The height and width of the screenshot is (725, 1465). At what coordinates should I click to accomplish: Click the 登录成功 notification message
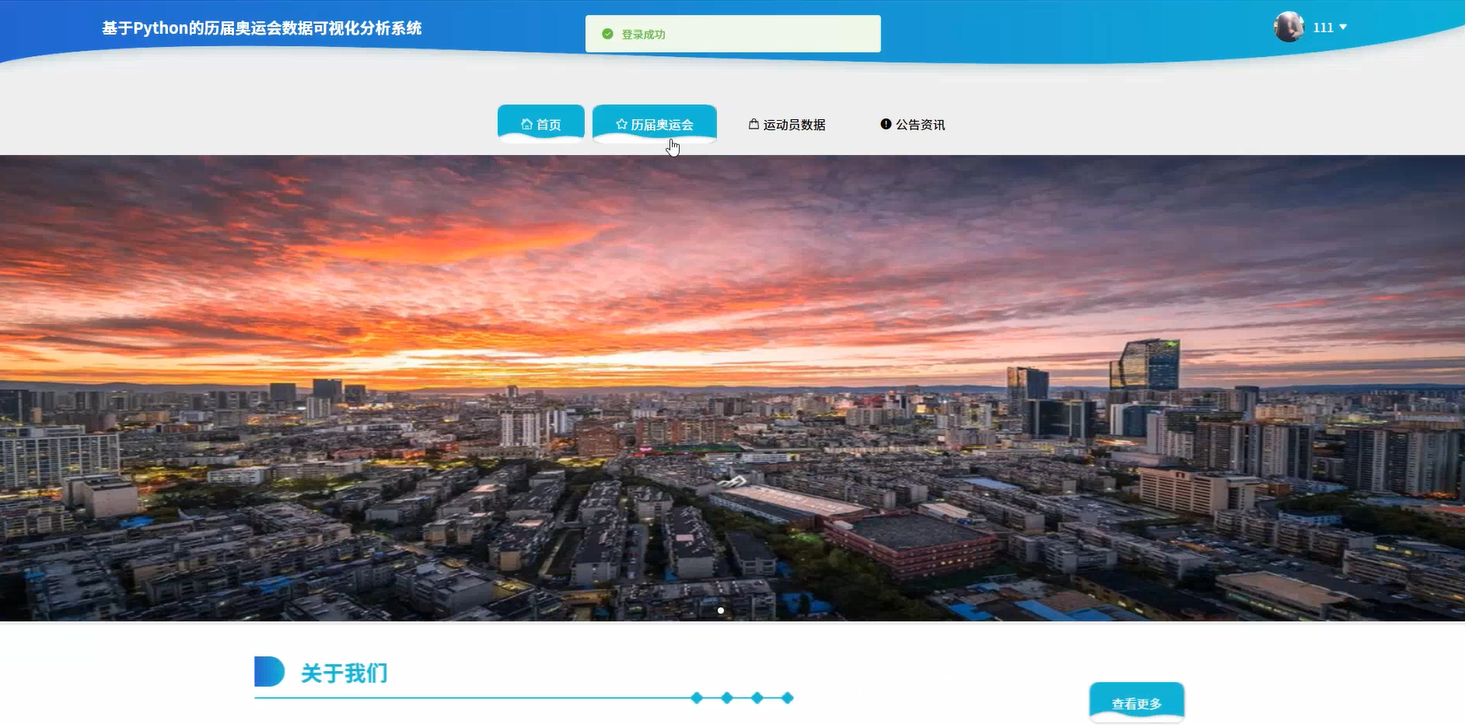(733, 34)
